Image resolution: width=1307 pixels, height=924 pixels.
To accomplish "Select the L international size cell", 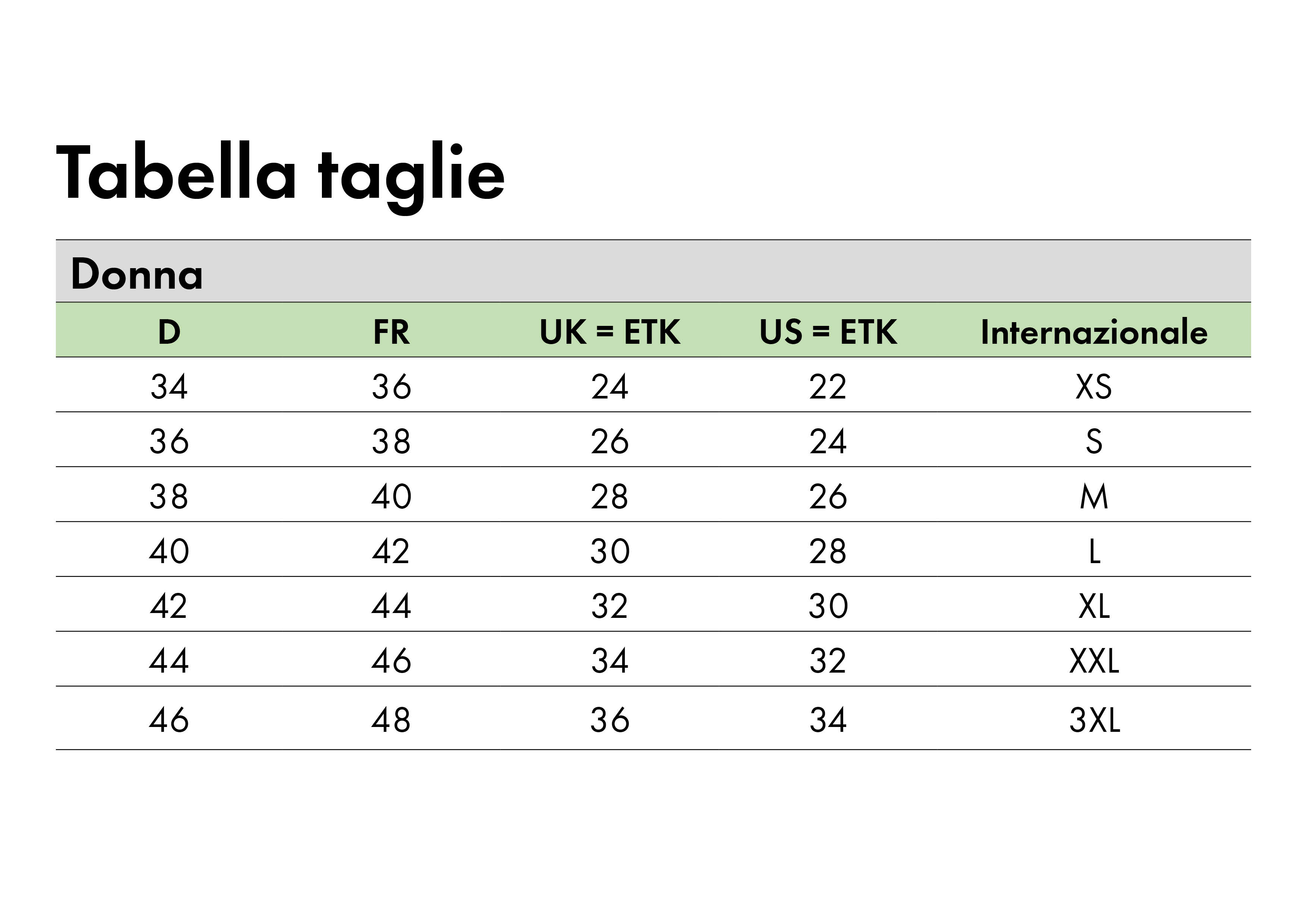I will tap(1095, 551).
